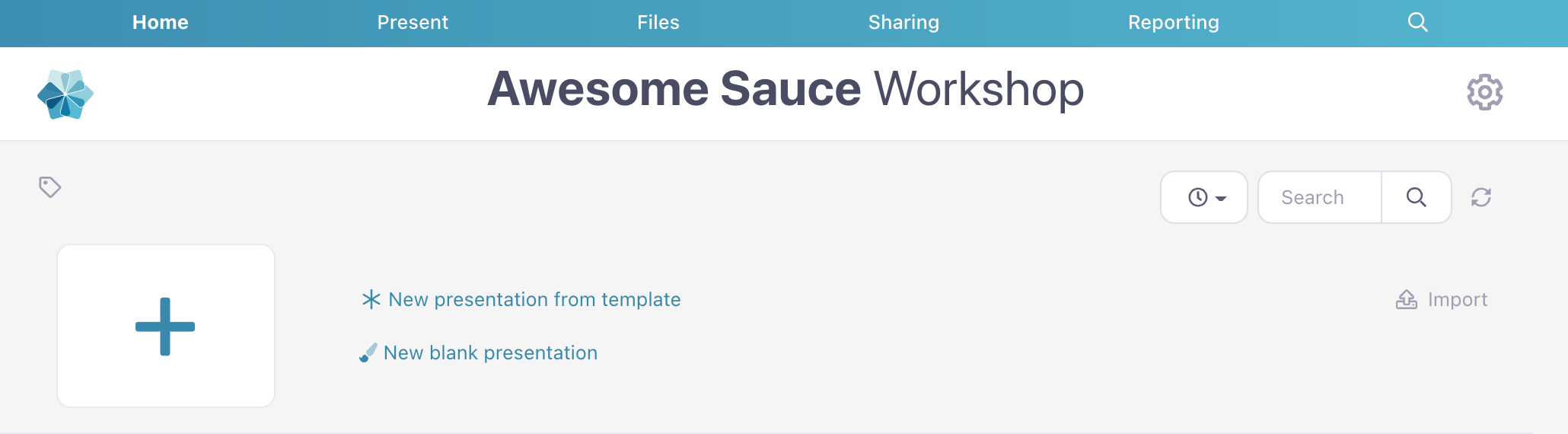Image resolution: width=1568 pixels, height=434 pixels.
Task: Choose New blank presentation
Action: pos(490,353)
